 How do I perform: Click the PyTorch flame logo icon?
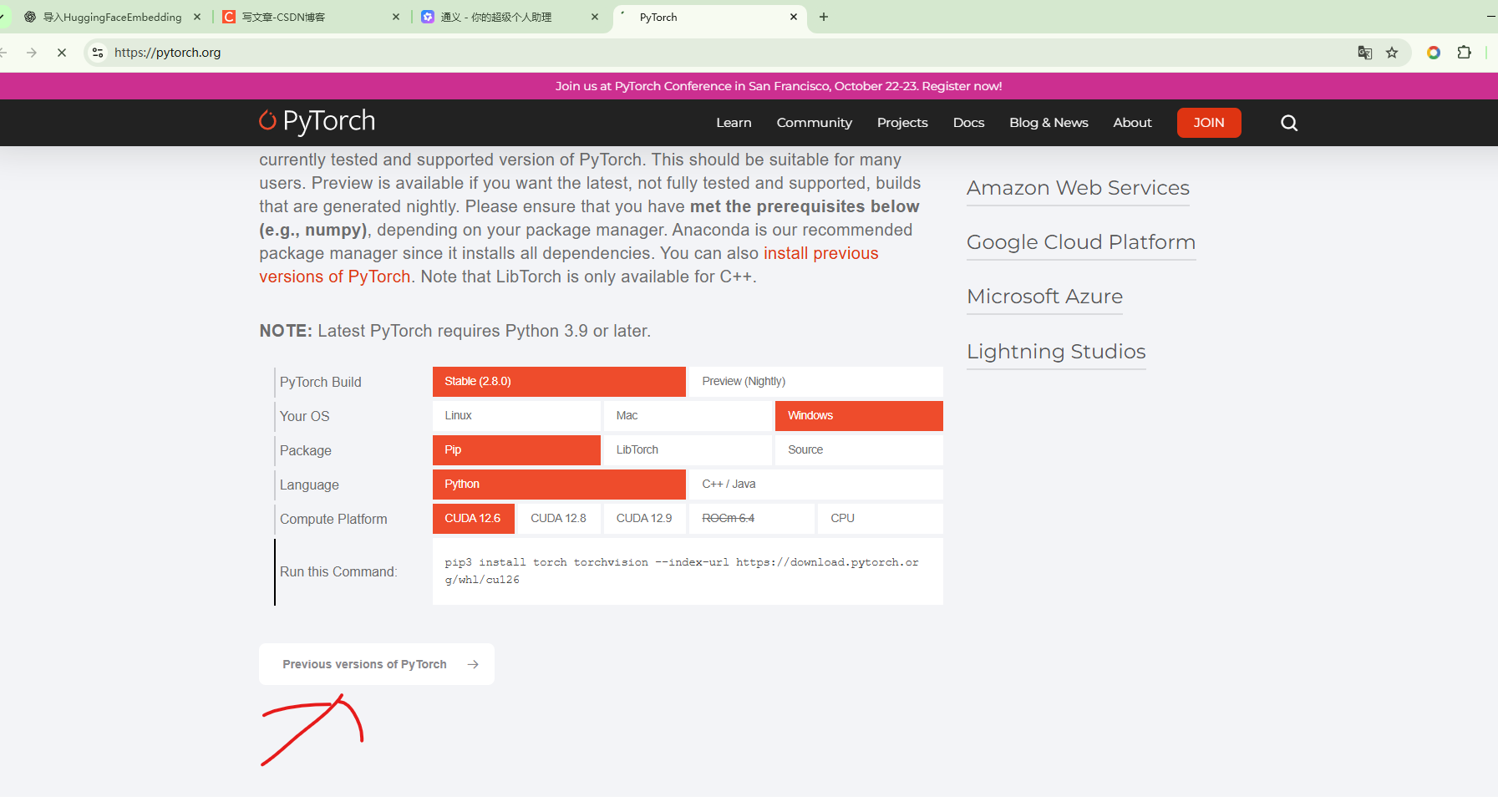pyautogui.click(x=267, y=121)
